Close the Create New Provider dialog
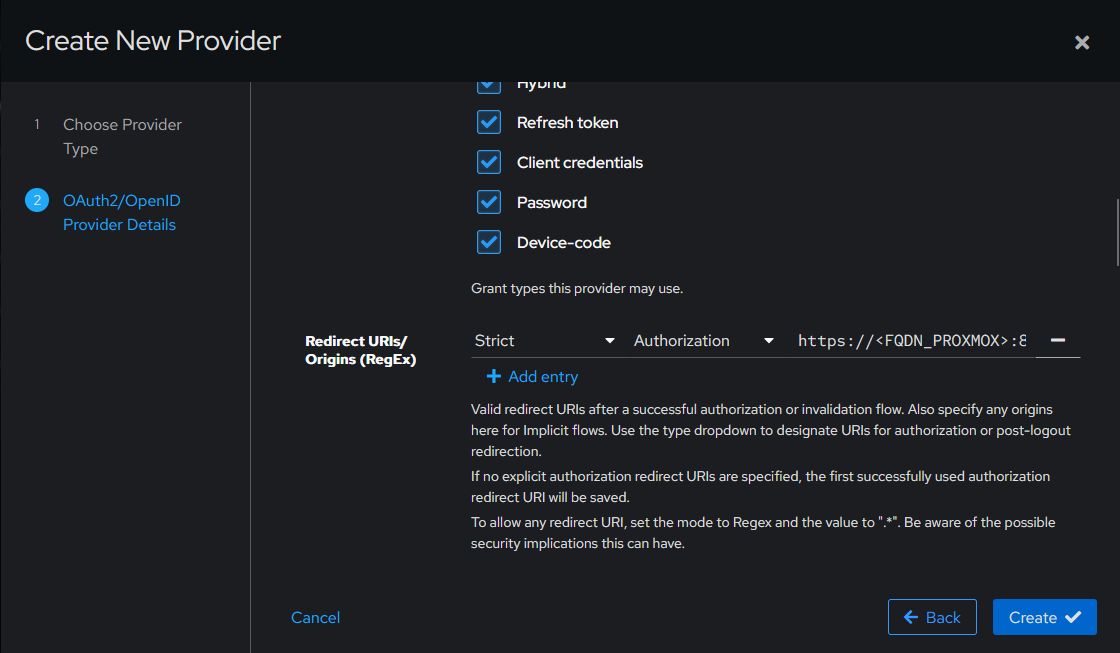This screenshot has height=653, width=1120. pyautogui.click(x=1081, y=42)
